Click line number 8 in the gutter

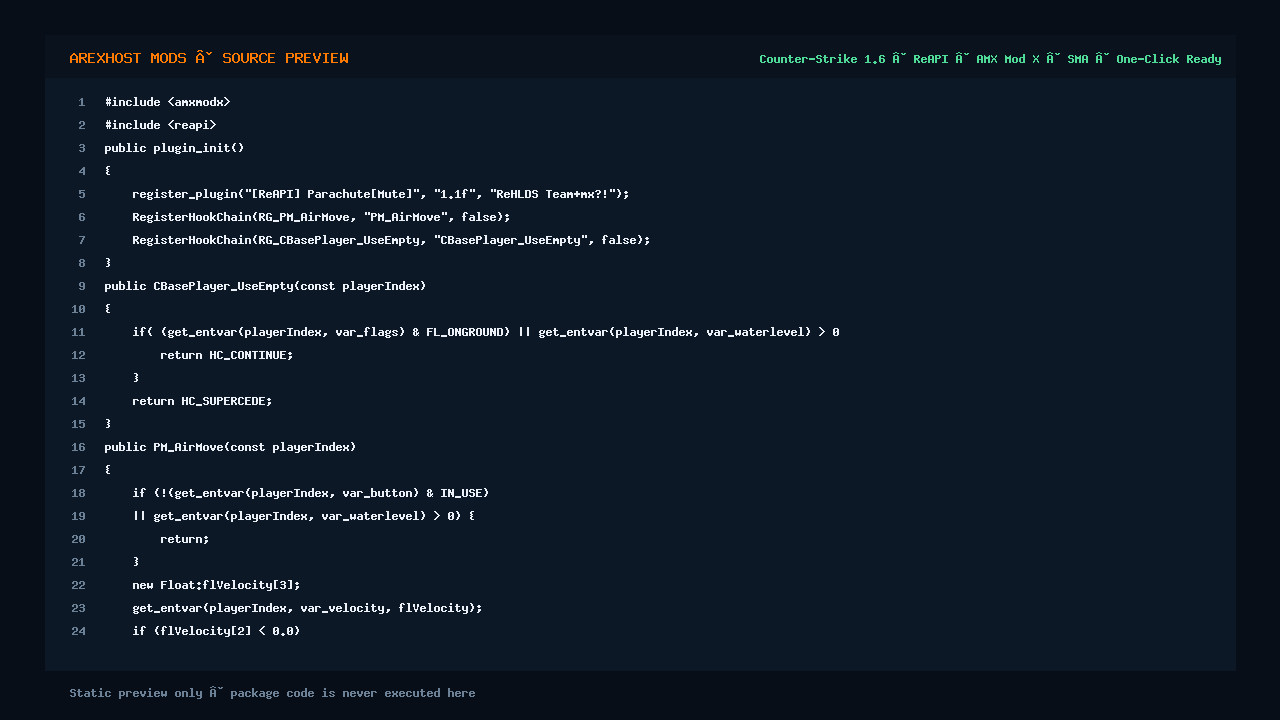coord(82,263)
